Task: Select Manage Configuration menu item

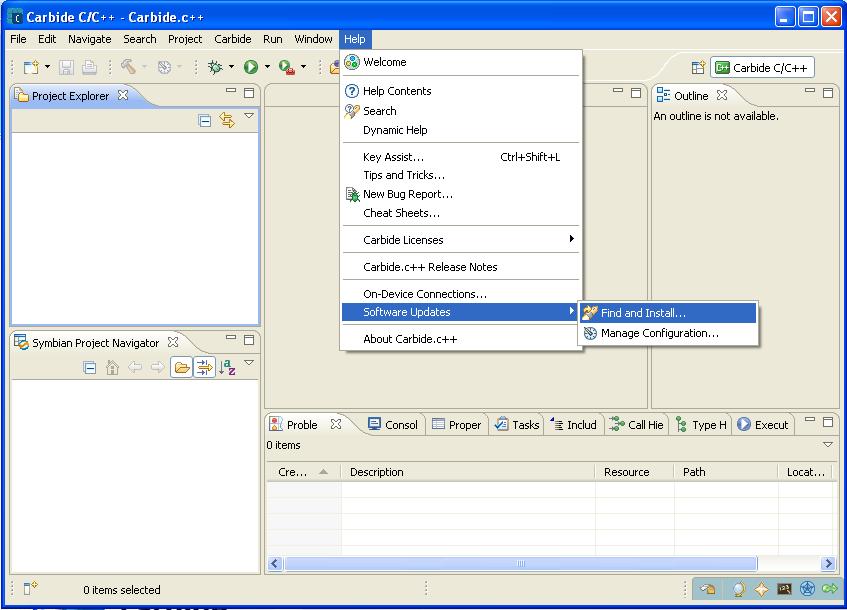Action: click(x=668, y=333)
